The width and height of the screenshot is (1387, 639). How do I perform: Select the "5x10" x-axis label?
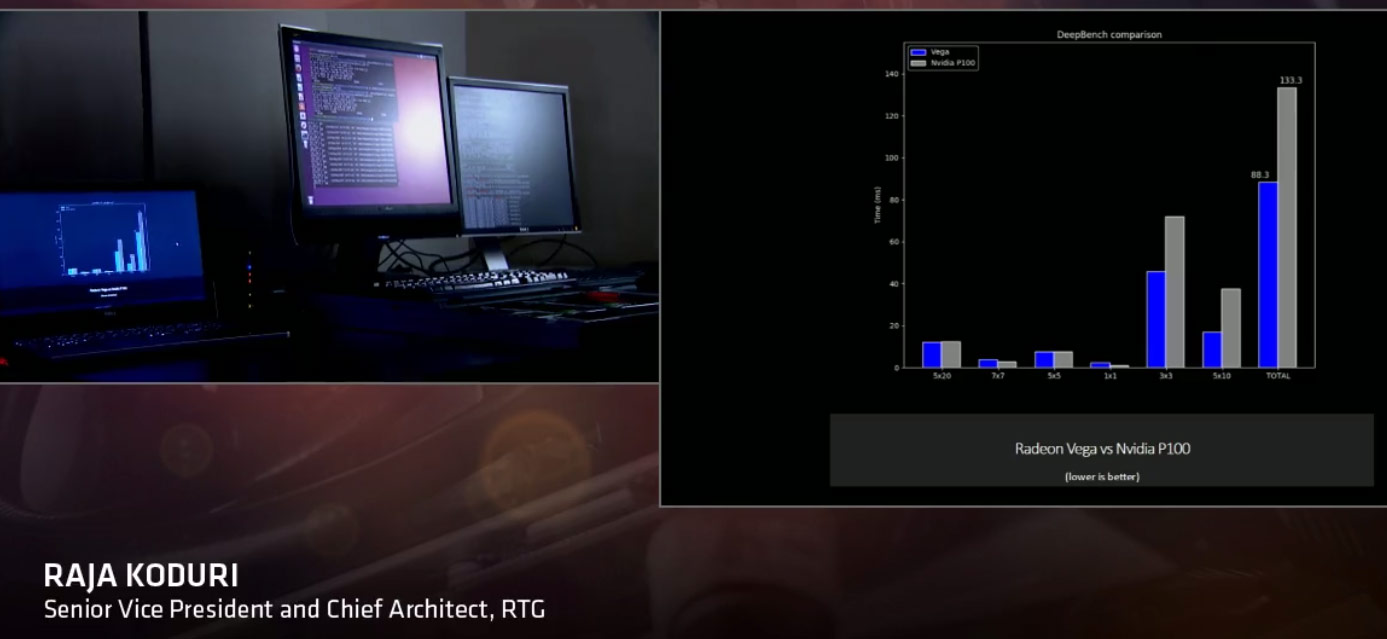pyautogui.click(x=1222, y=376)
